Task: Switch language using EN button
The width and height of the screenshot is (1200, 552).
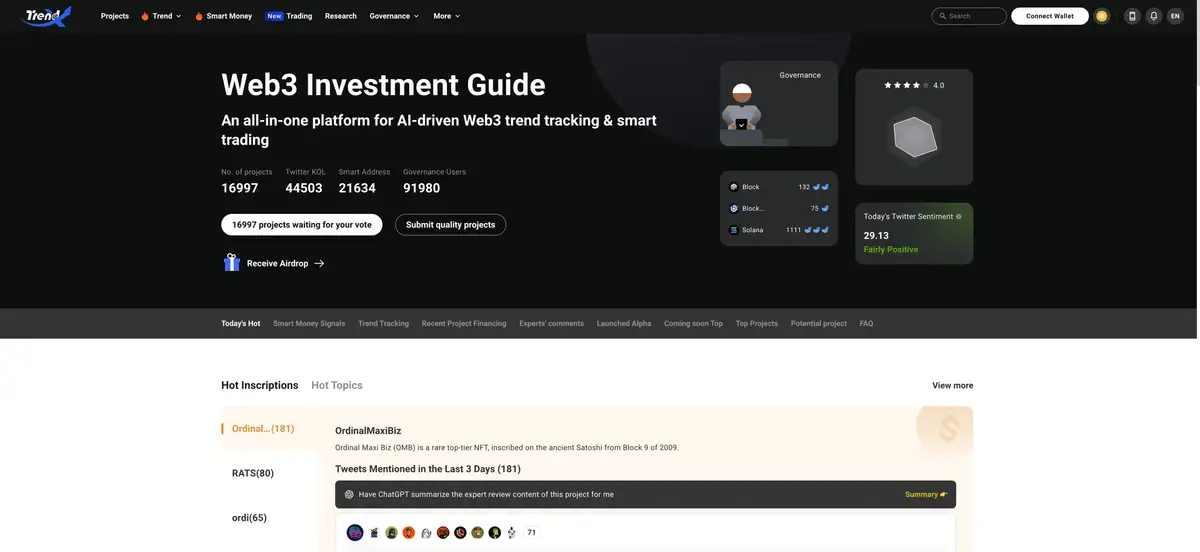Action: [x=1175, y=16]
